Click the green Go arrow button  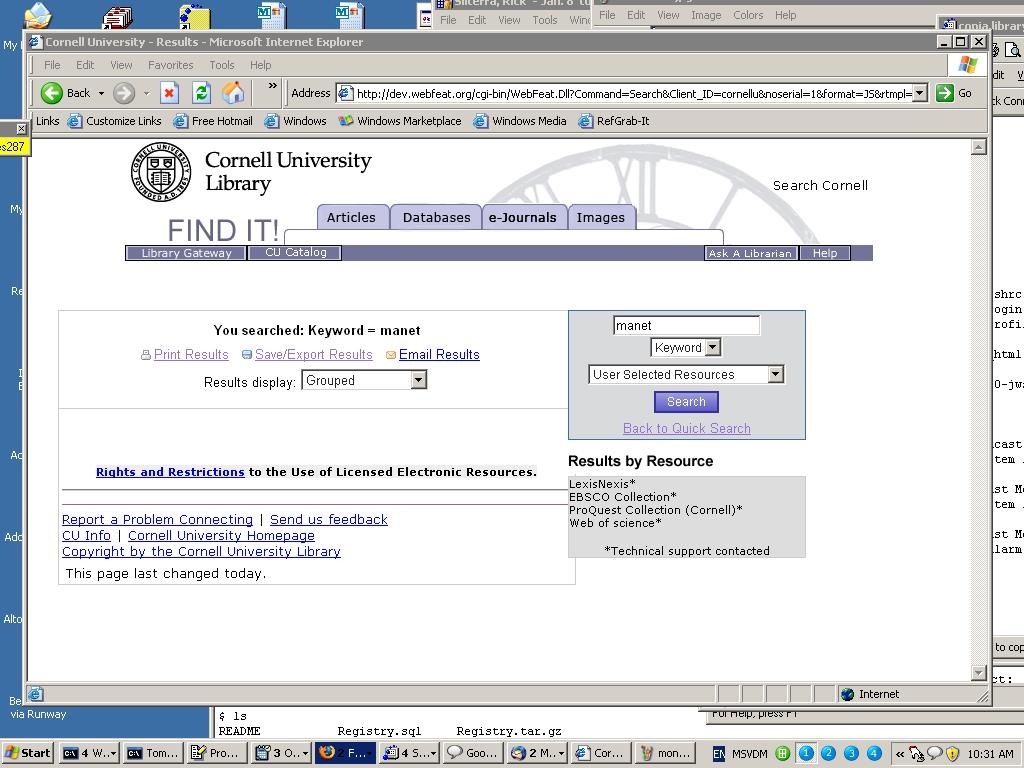[x=944, y=93]
